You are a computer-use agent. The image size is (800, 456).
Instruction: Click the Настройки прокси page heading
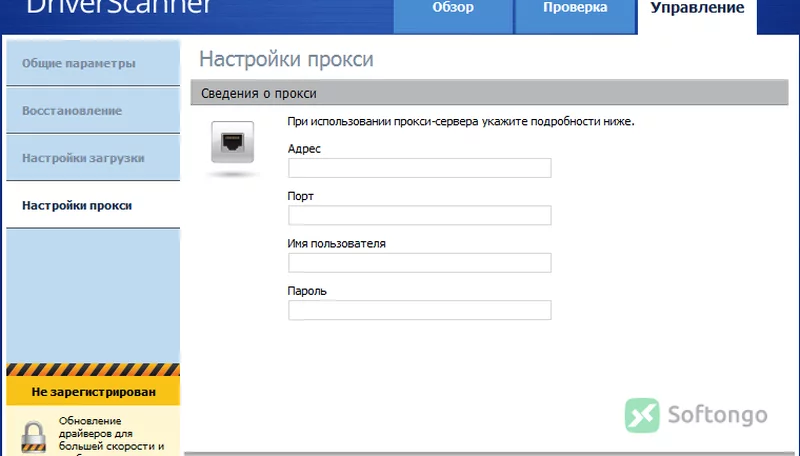[286, 59]
